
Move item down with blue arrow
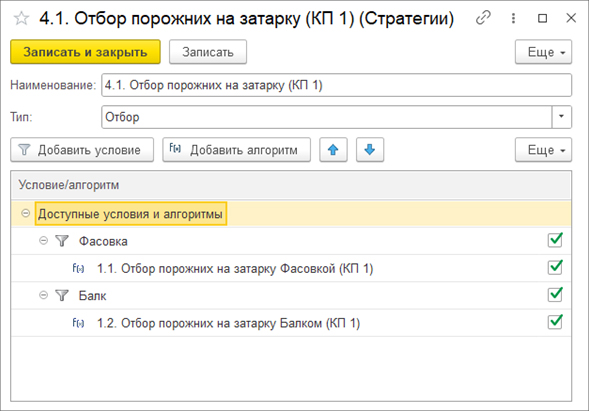tap(370, 150)
